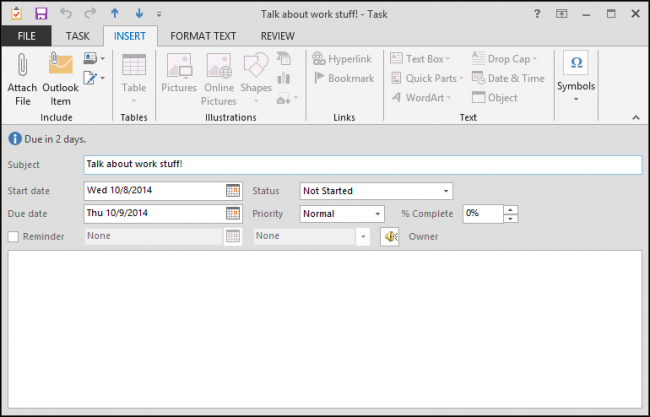Image resolution: width=650 pixels, height=417 pixels.
Task: Open the Symbols omega menu
Action: point(576,77)
